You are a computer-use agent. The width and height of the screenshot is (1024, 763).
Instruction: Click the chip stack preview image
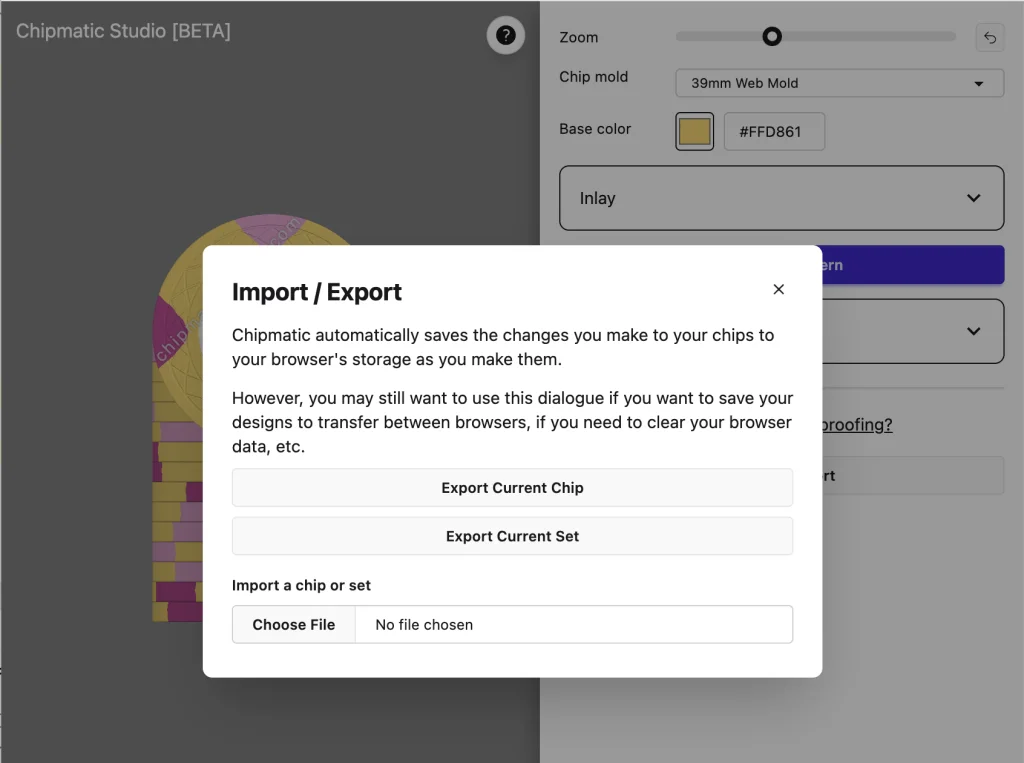(178, 418)
